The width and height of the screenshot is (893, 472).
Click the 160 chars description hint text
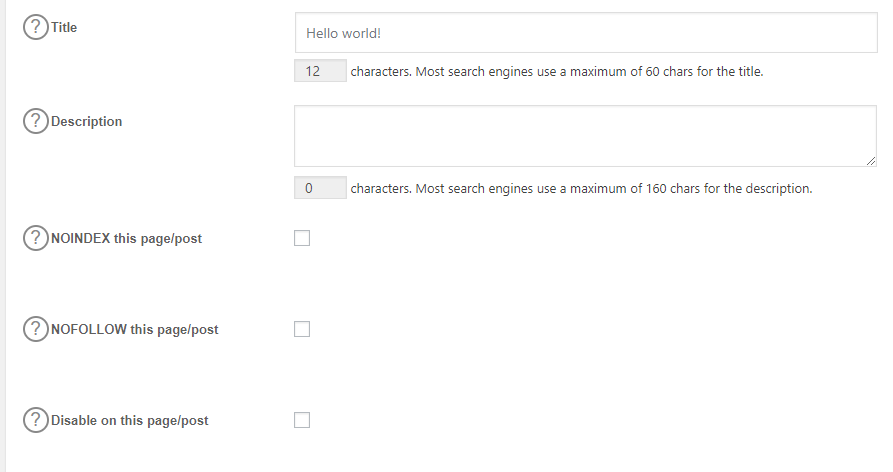coord(581,188)
